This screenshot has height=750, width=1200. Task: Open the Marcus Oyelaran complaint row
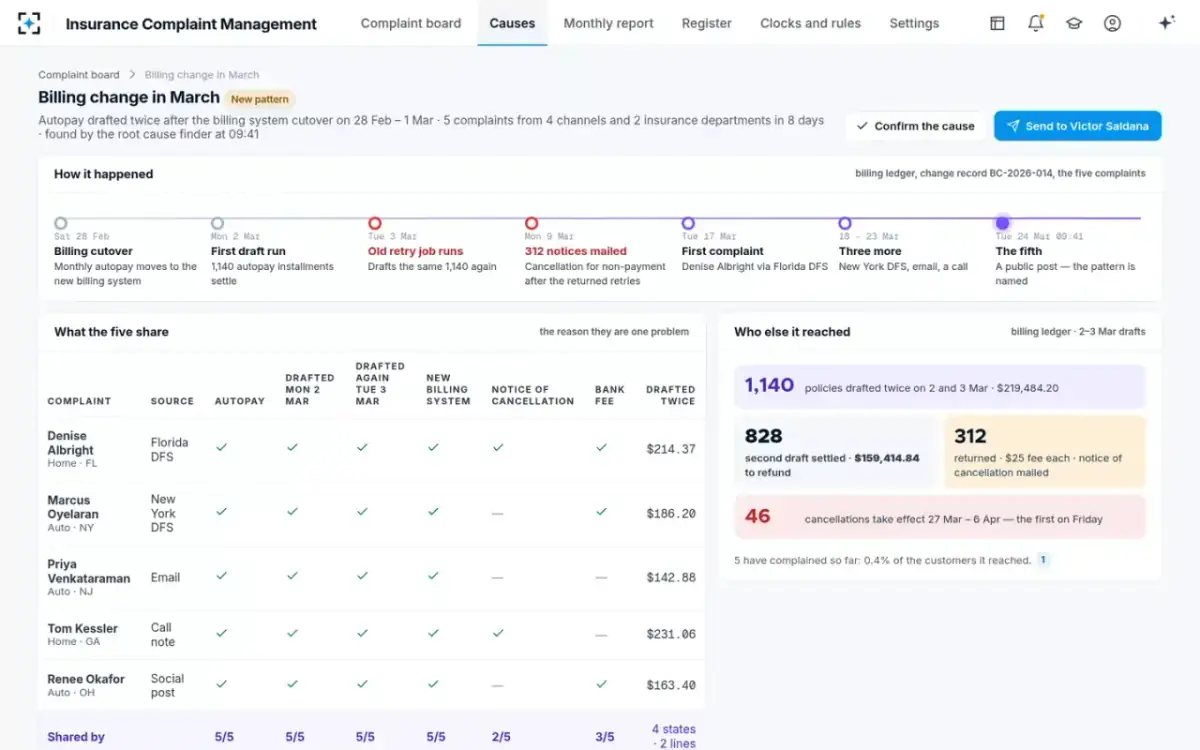pos(371,513)
